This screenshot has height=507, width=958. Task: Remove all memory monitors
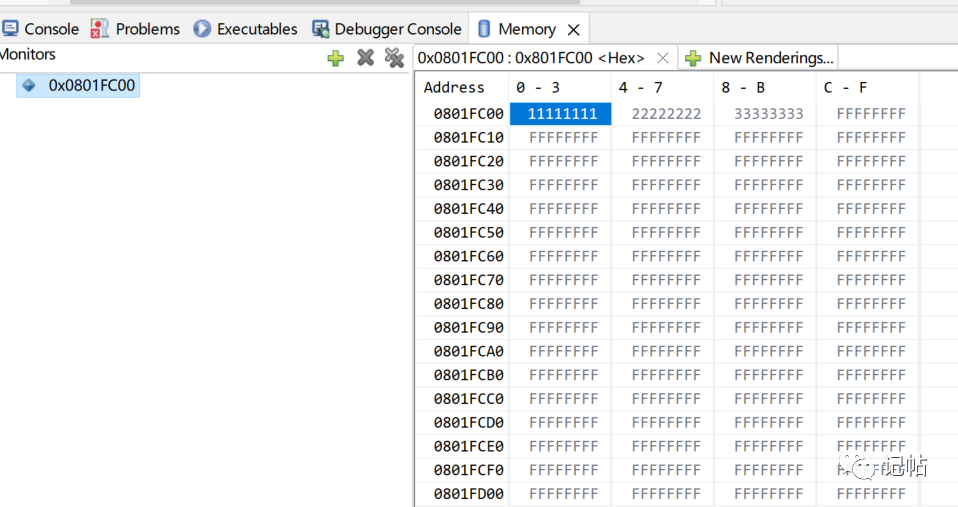tap(395, 58)
